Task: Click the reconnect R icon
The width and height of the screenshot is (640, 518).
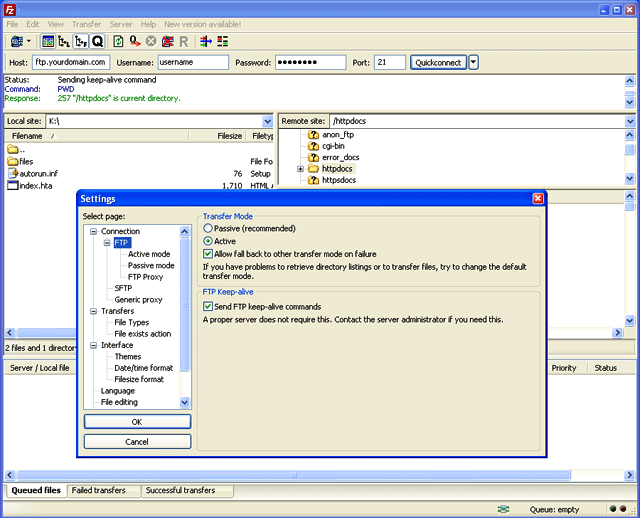Action: pos(184,42)
